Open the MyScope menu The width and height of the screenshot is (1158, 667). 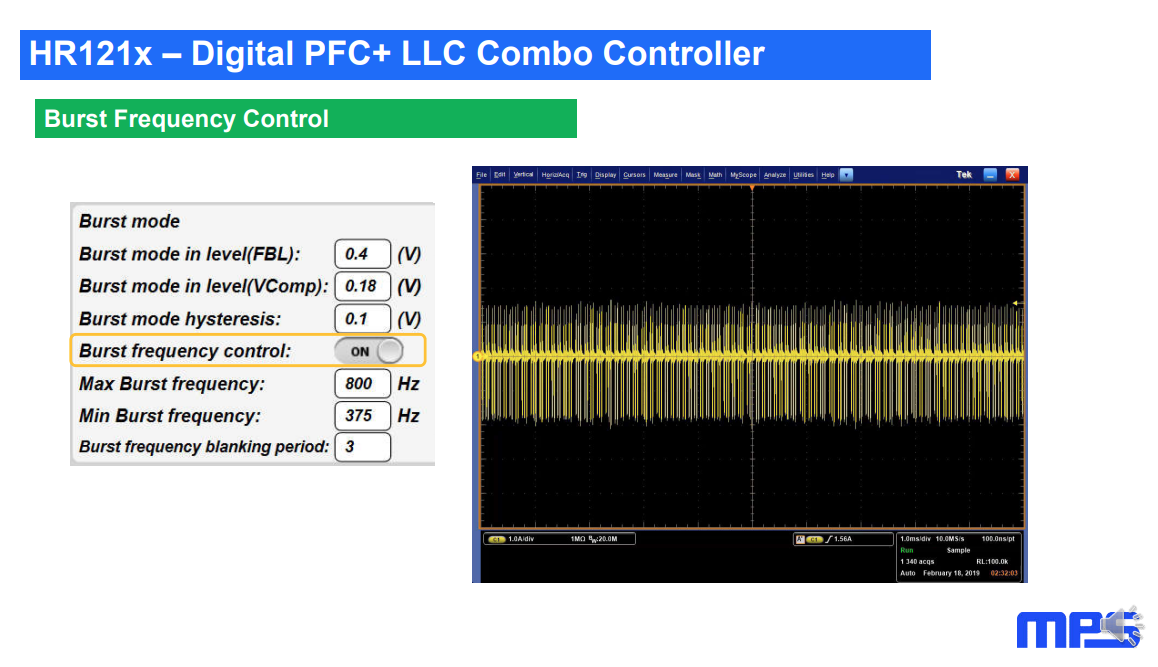(x=744, y=175)
